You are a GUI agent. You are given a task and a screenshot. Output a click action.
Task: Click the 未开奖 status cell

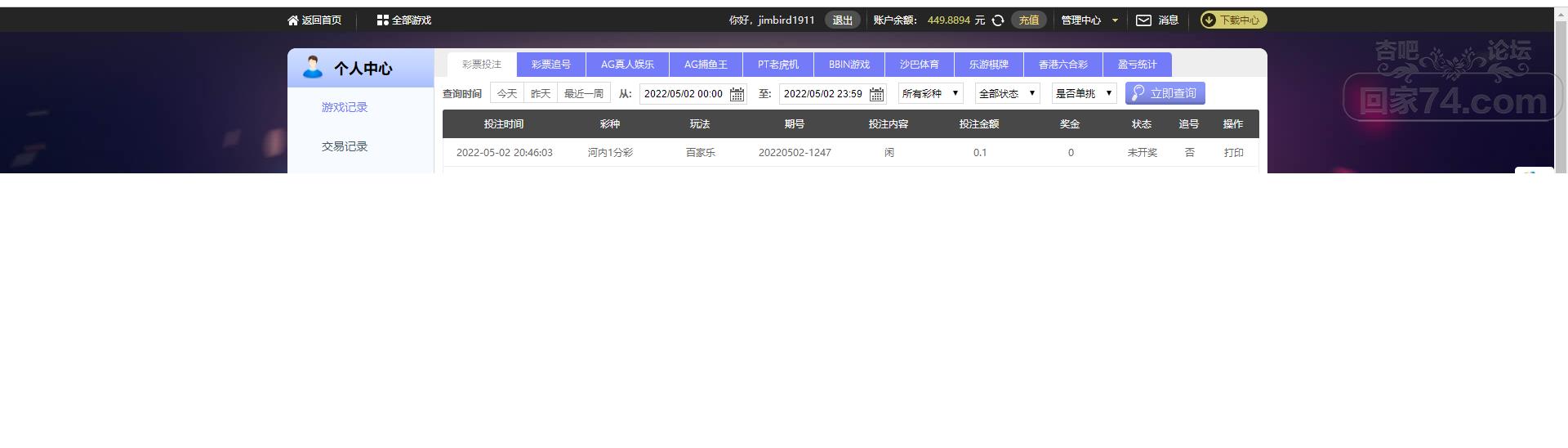click(x=1143, y=153)
